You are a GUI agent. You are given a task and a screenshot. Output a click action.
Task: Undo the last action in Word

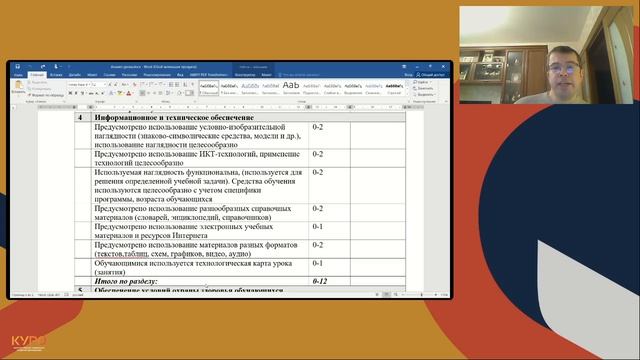(30, 67)
